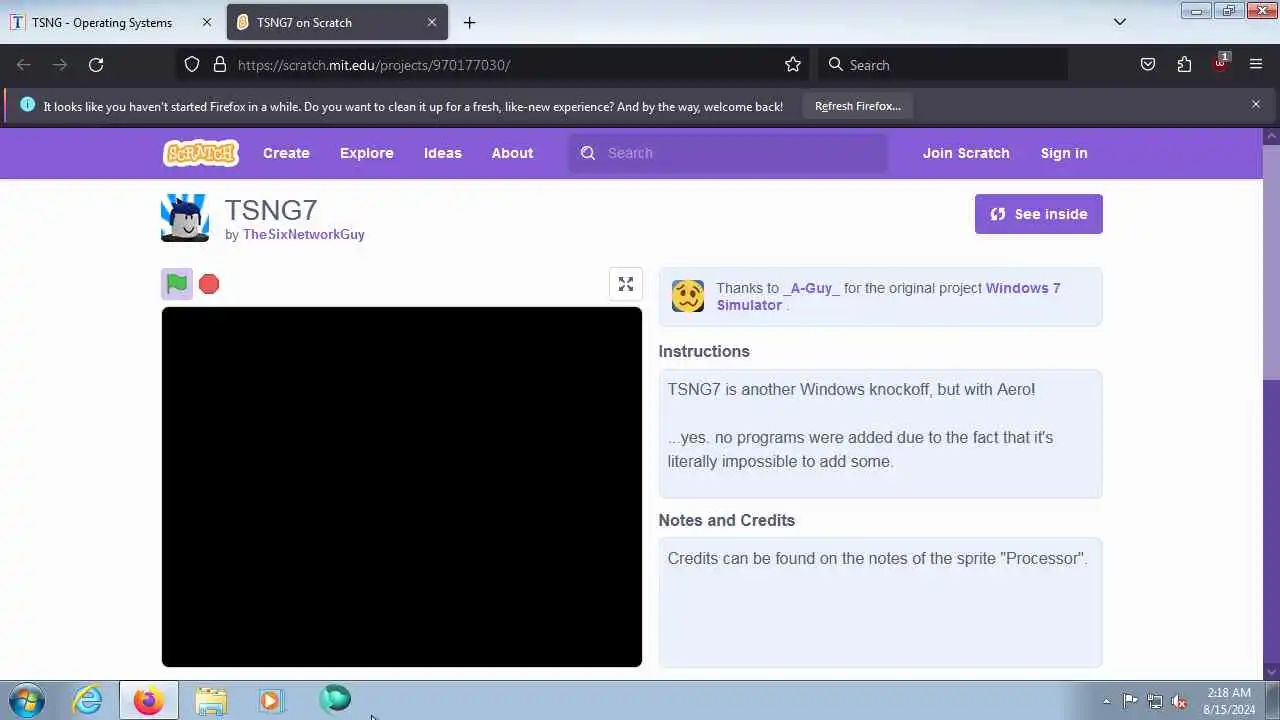1280x720 pixels.
Task: Click the notification info icon
Action: tap(27, 105)
